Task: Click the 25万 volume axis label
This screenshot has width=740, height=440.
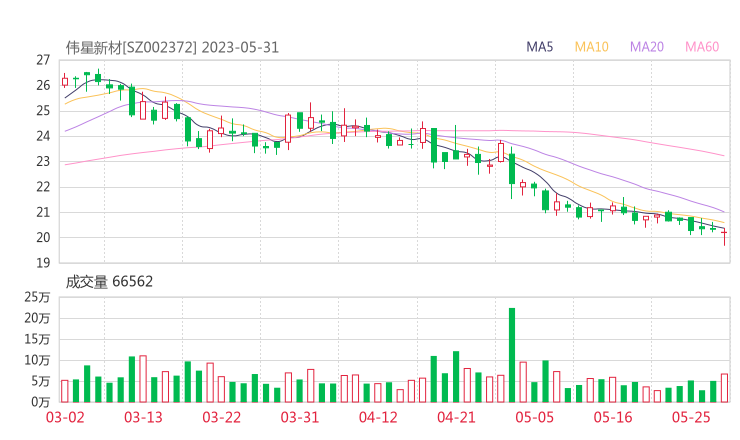Action: click(37, 297)
